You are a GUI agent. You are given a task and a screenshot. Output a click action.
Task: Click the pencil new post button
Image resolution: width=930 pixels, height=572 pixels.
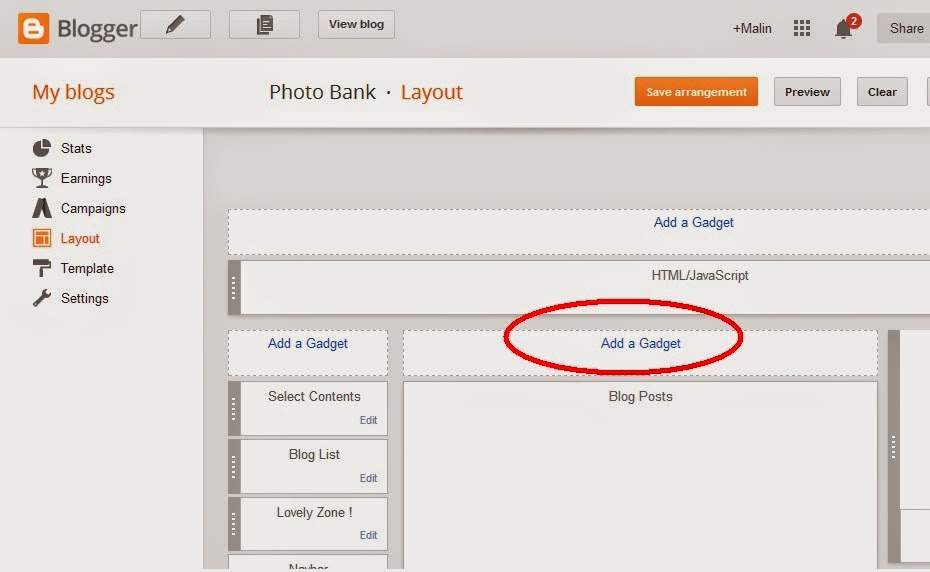pos(176,25)
